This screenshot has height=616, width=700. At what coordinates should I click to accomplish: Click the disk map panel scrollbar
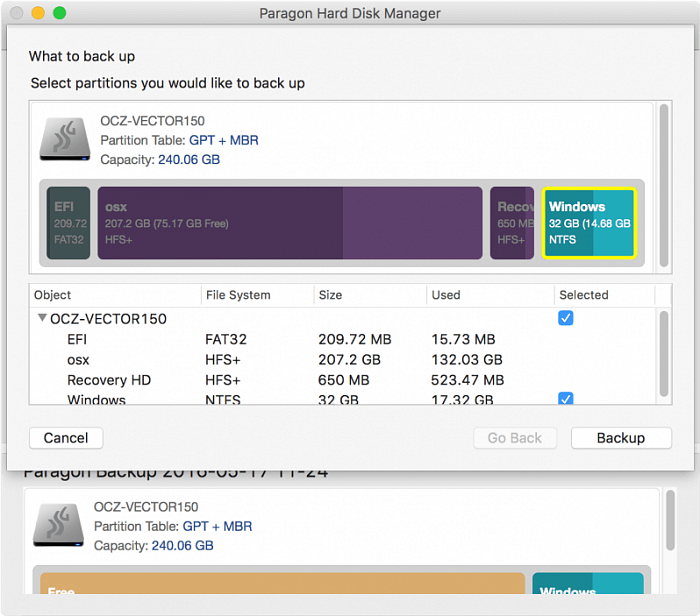tap(664, 185)
